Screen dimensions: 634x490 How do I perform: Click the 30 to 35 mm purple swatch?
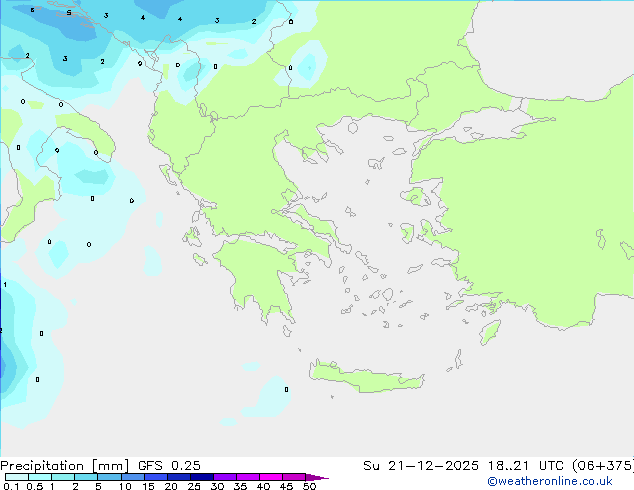224,477
